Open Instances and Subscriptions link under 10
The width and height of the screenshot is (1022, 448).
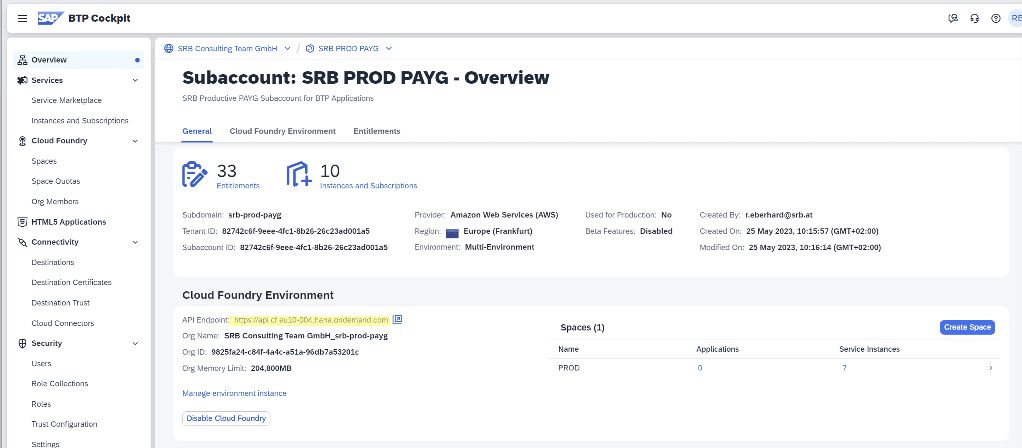[368, 186]
